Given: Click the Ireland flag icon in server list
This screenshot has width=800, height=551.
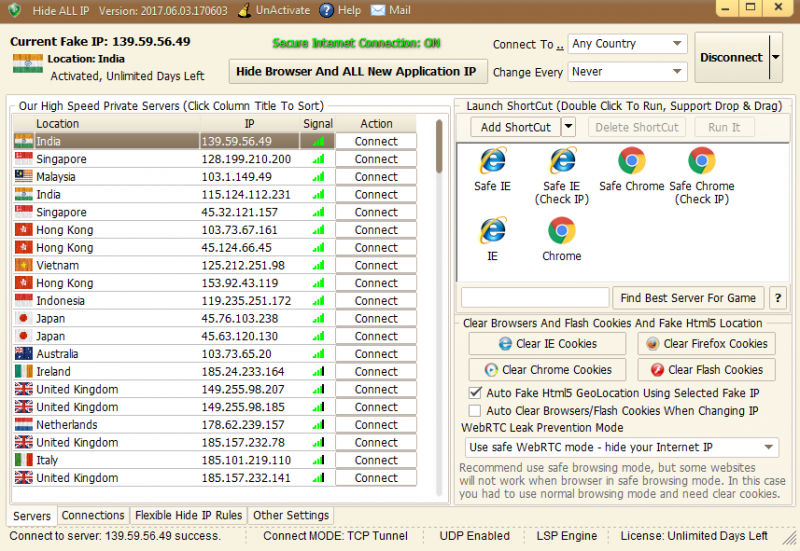Looking at the screenshot, I should (x=23, y=371).
